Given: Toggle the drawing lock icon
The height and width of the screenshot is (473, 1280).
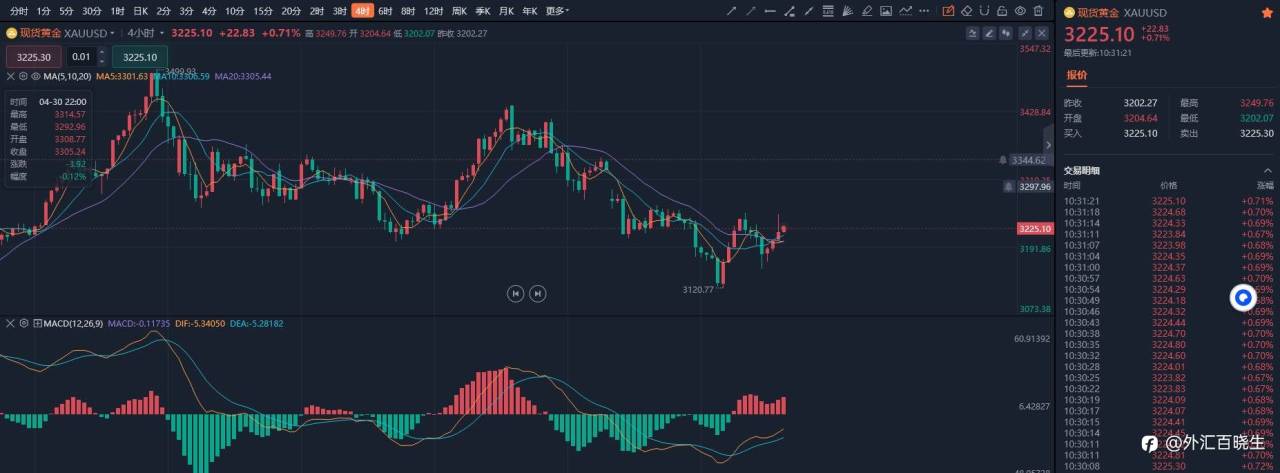Looking at the screenshot, I should 1002,11.
